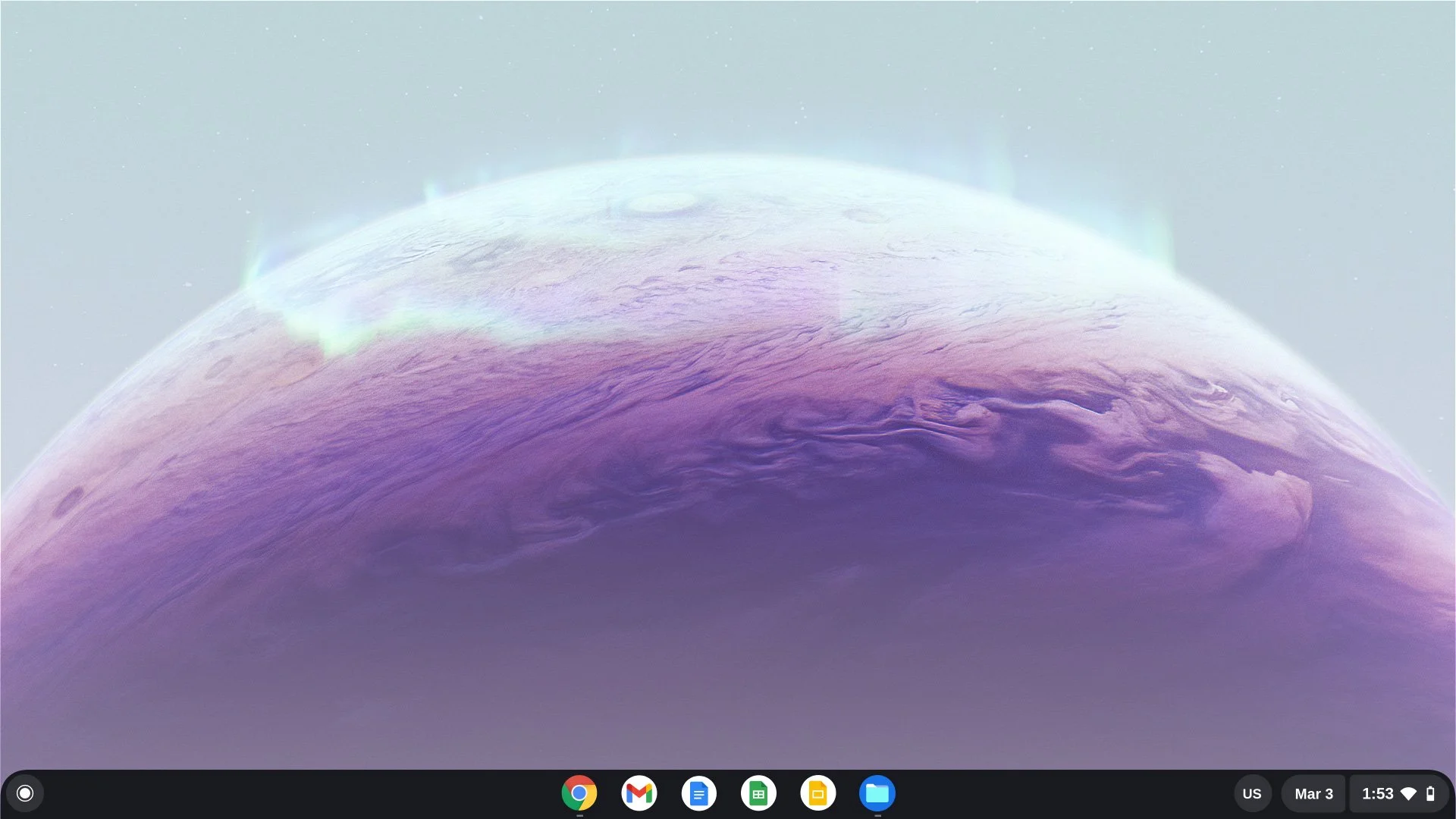This screenshot has height=819, width=1456.
Task: Open the calendar via the Mar 3 date
Action: pos(1313,793)
